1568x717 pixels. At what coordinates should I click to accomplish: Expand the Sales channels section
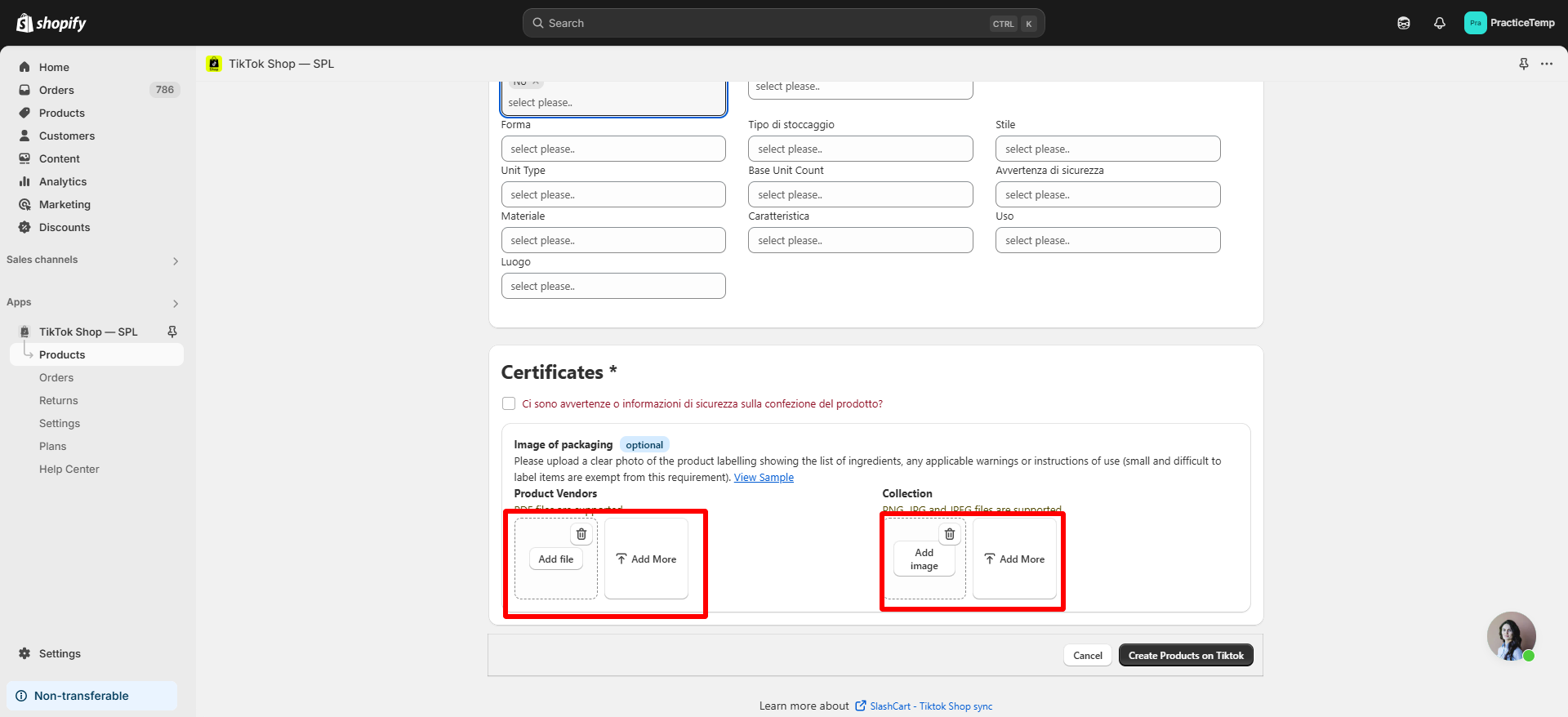[x=175, y=261]
